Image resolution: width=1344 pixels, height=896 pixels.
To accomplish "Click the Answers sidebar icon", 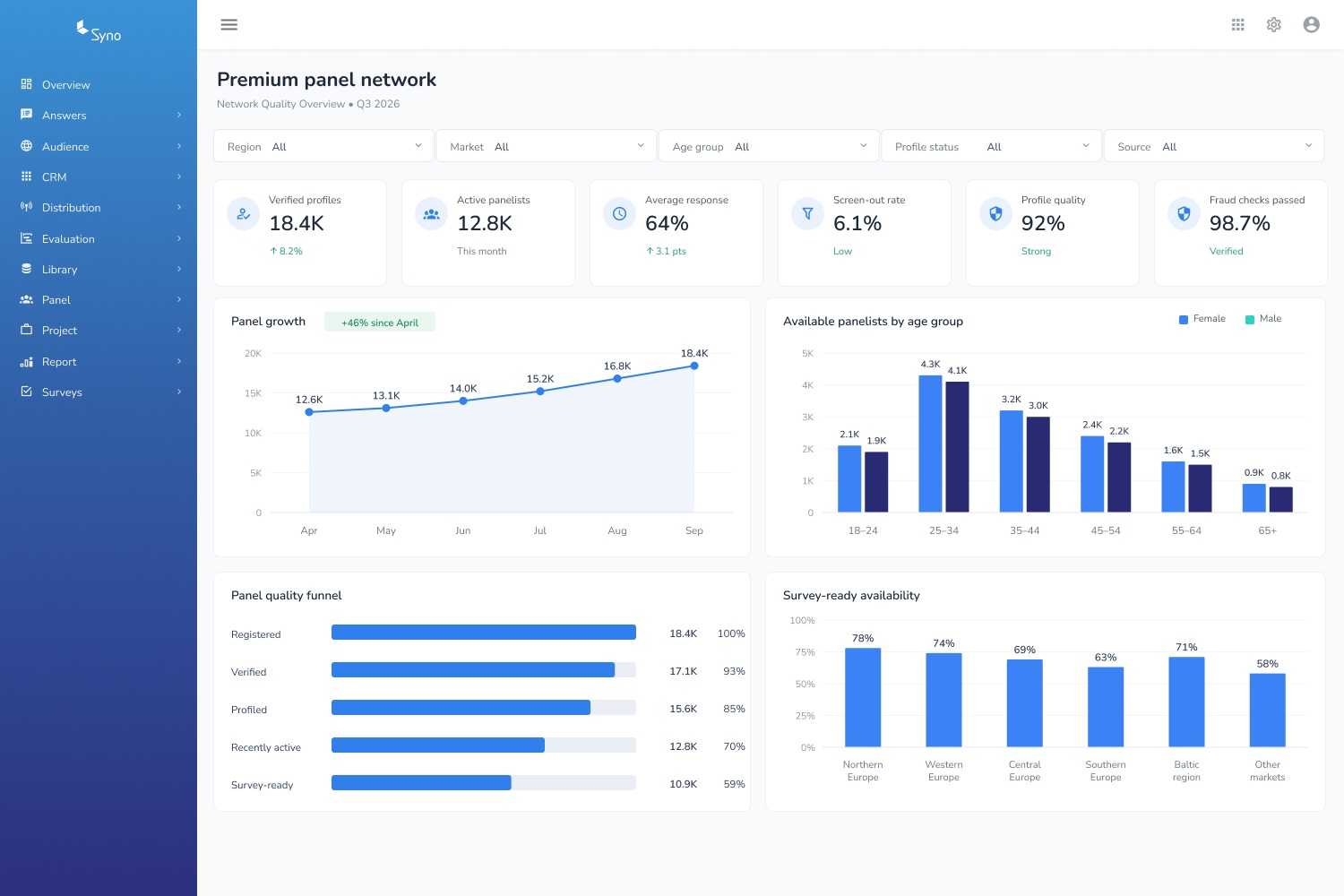I will (x=27, y=115).
